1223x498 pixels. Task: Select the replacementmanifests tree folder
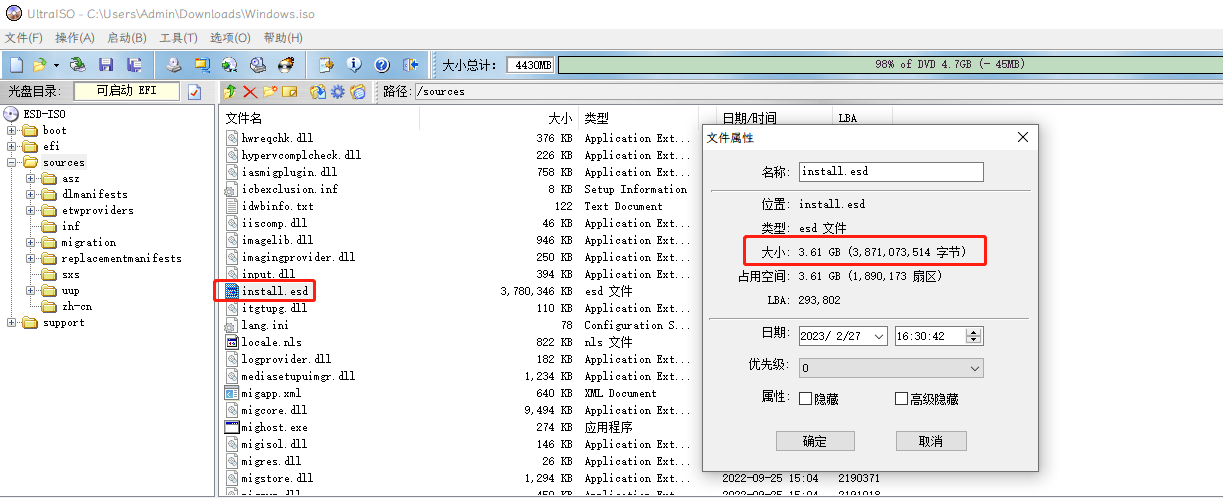click(111, 258)
